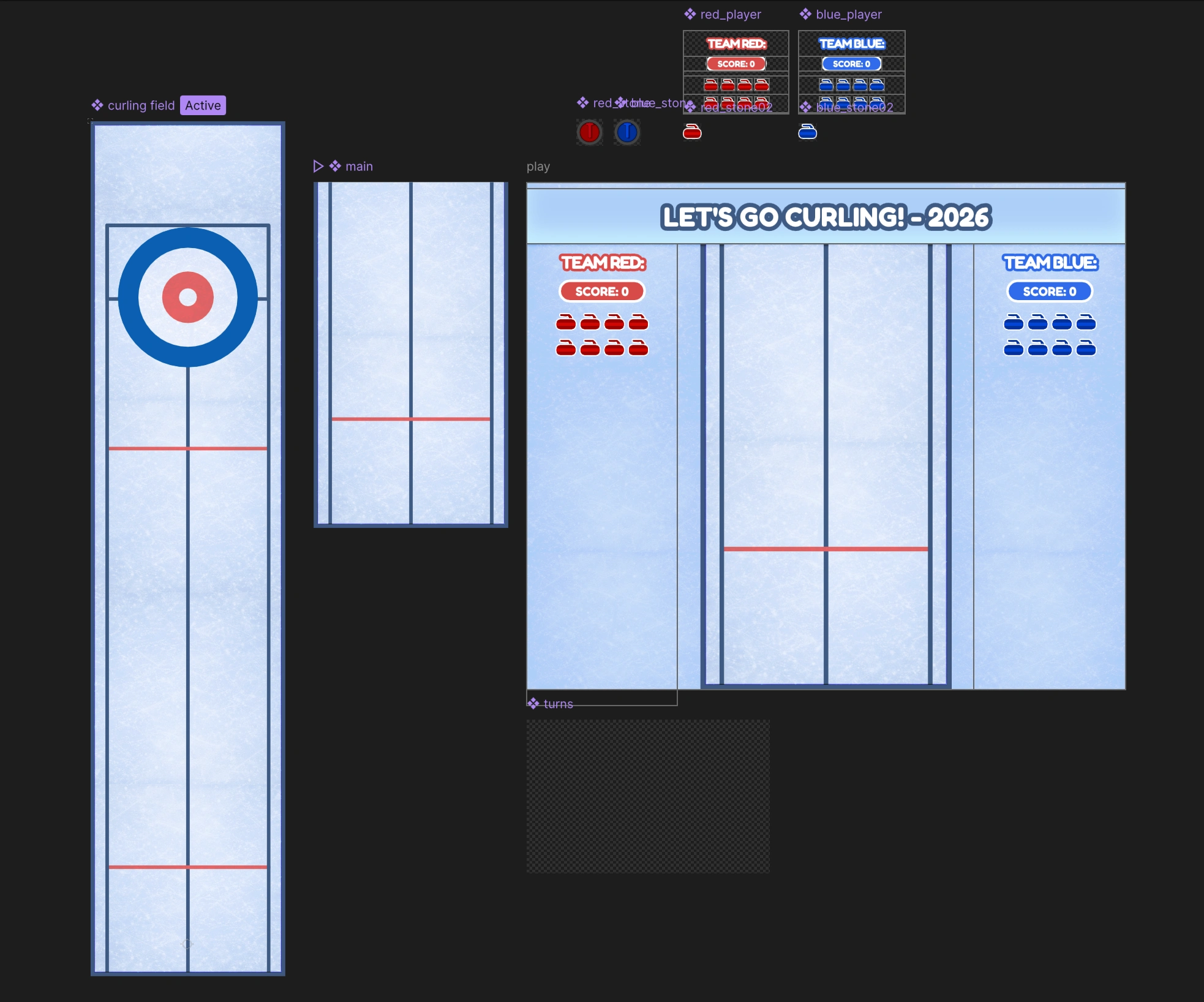The width and height of the screenshot is (1204, 1002).
Task: Click the empty turns checkered frame
Action: (647, 796)
